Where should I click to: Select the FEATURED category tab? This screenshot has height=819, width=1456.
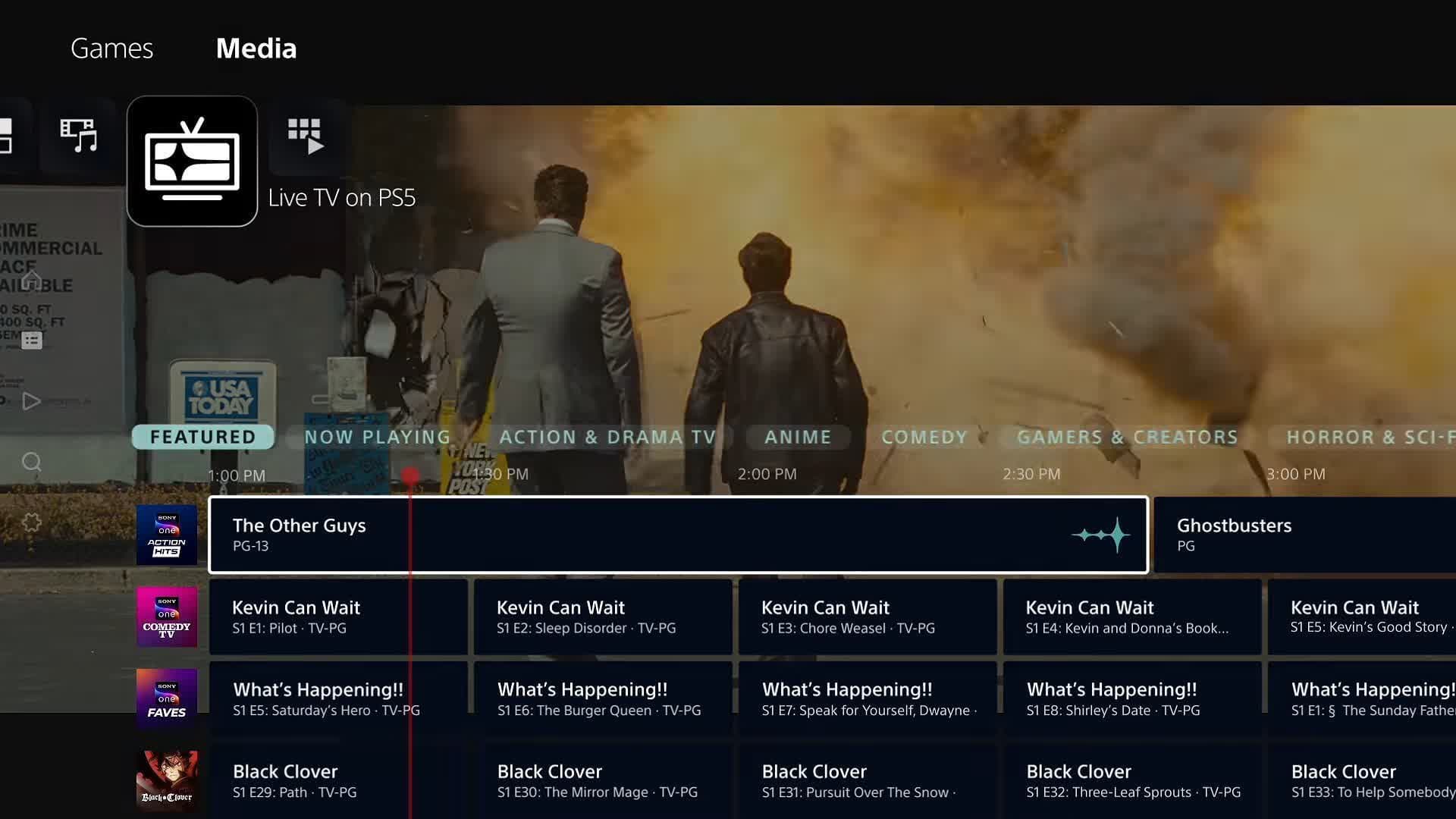point(202,437)
